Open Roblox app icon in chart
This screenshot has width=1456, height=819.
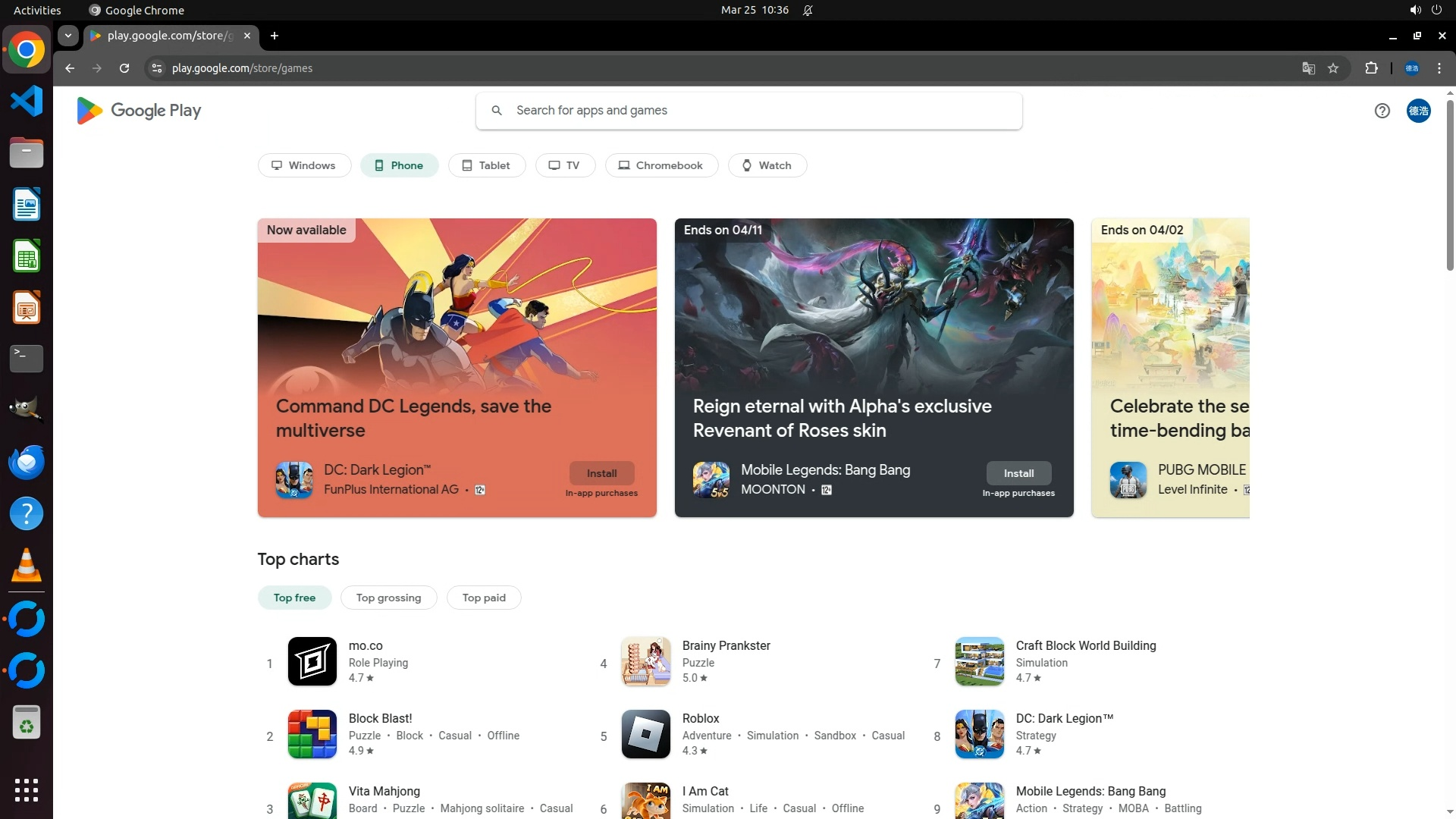[x=645, y=734]
